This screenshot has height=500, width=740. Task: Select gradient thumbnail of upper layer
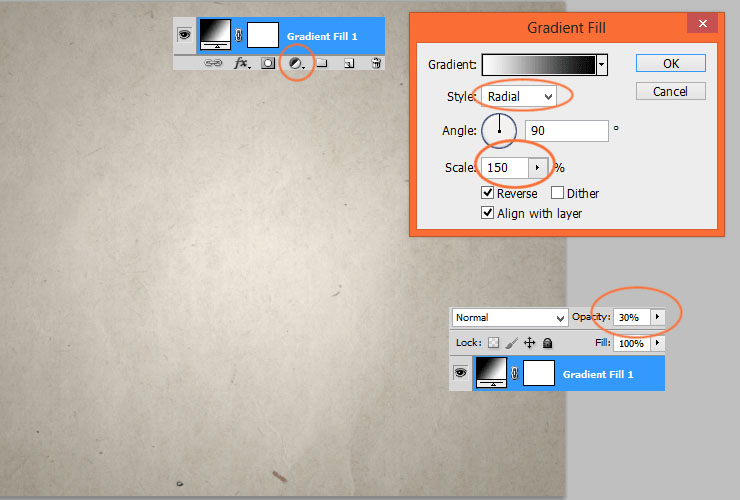coord(216,34)
